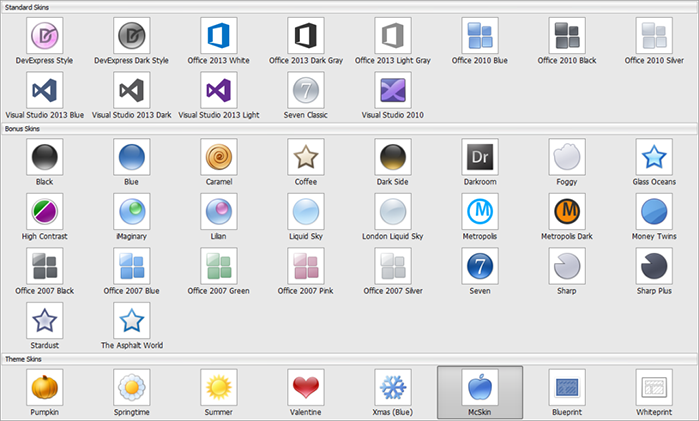Image resolution: width=699 pixels, height=421 pixels.
Task: Select the Office 2013 Light Gray skin
Action: pyautogui.click(x=393, y=36)
